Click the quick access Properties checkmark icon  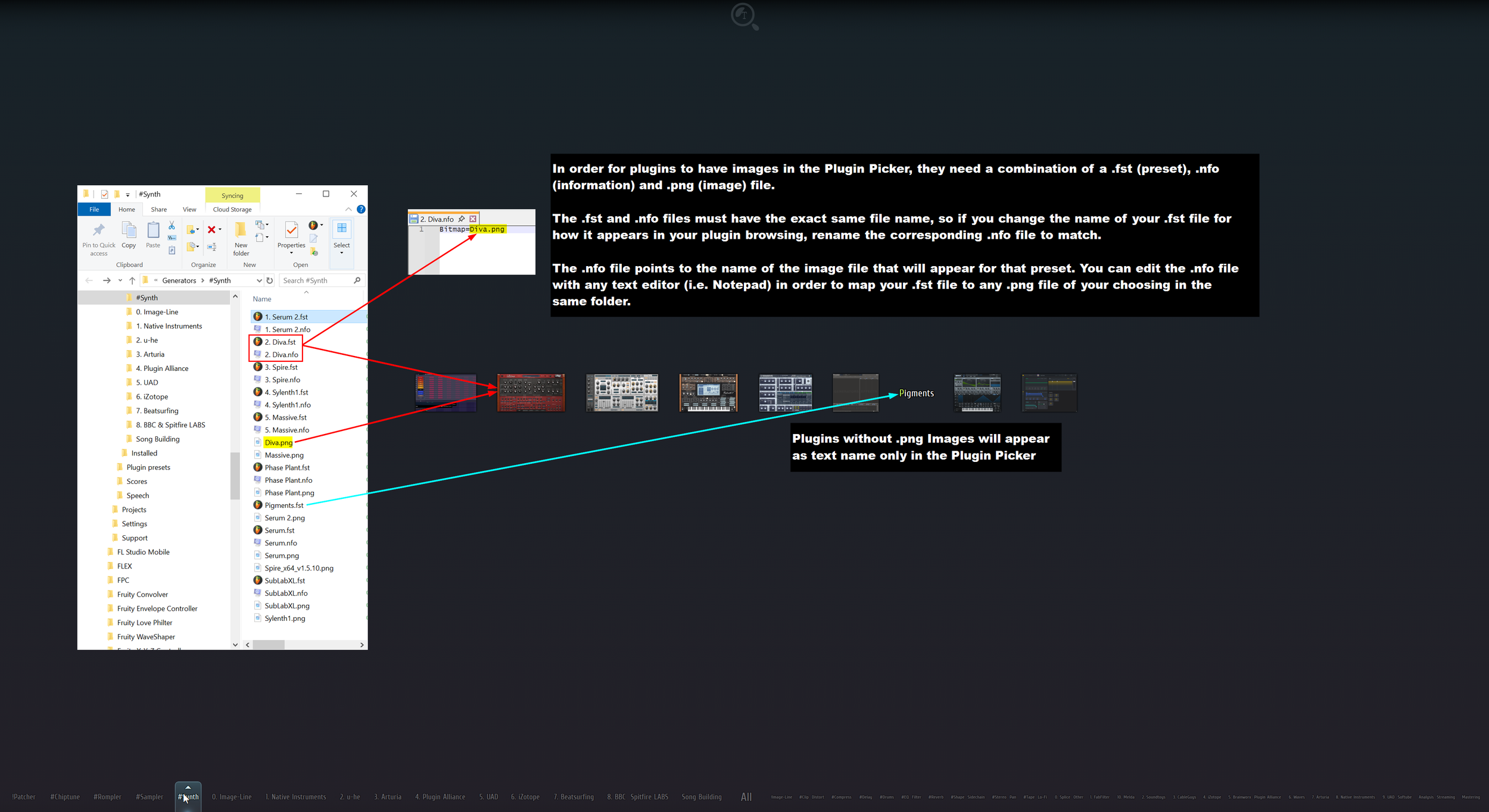point(105,194)
